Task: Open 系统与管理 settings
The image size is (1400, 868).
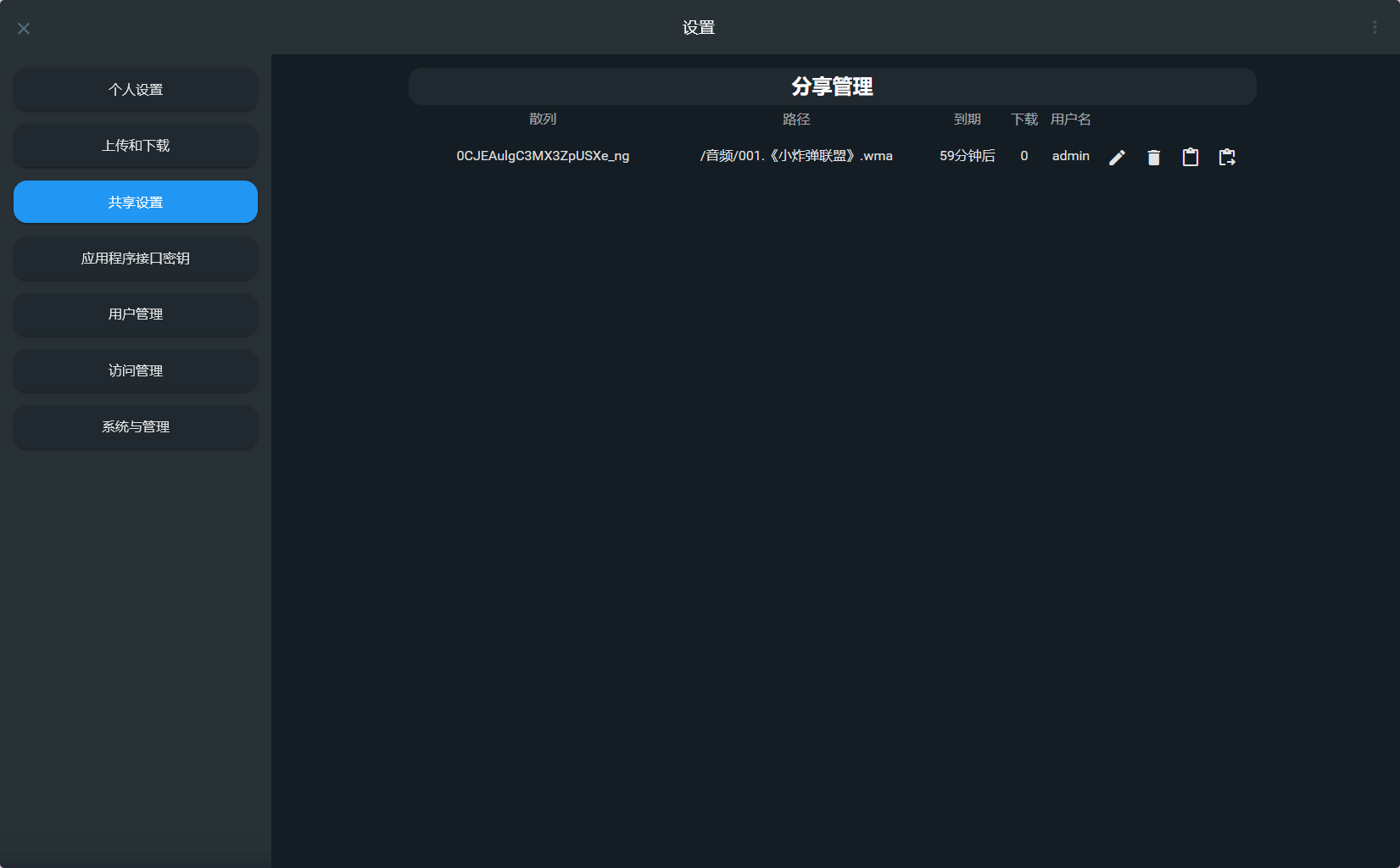Action: point(135,427)
